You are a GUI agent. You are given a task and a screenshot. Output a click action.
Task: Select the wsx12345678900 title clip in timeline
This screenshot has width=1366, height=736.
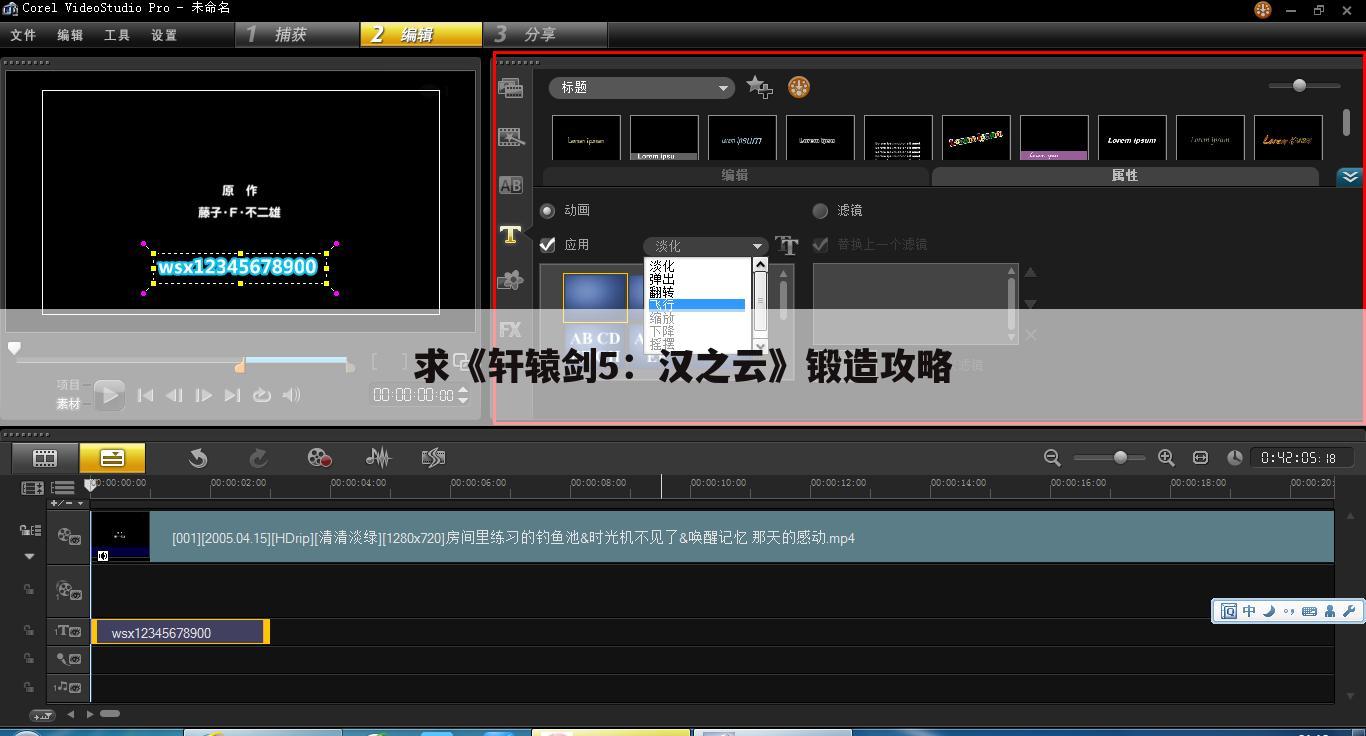point(180,632)
